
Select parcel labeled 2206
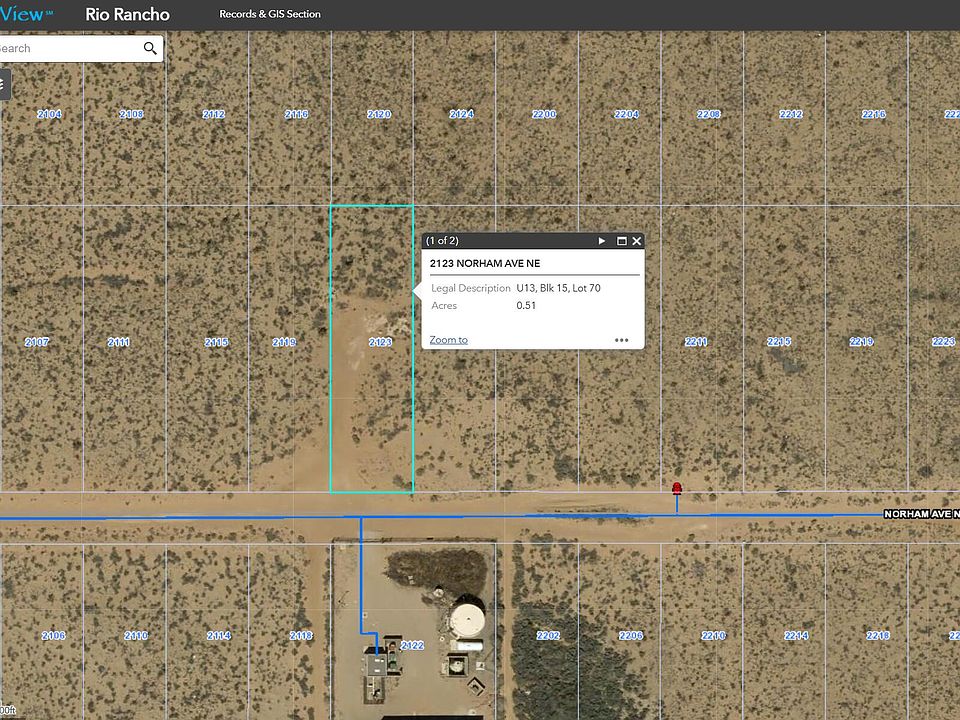[x=631, y=636]
